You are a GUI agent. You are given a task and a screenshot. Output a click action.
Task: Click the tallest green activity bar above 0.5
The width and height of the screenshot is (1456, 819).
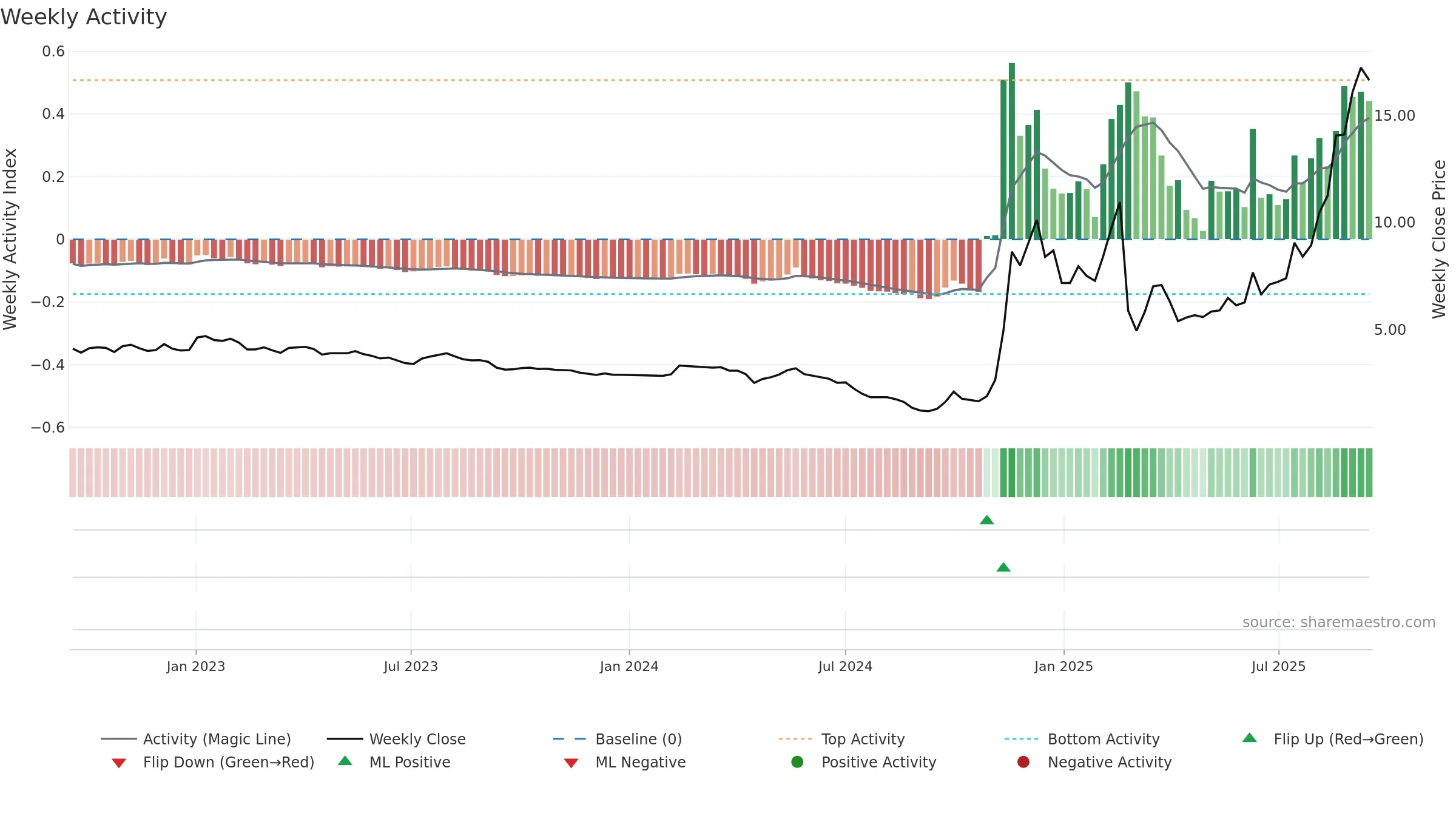(1012, 151)
